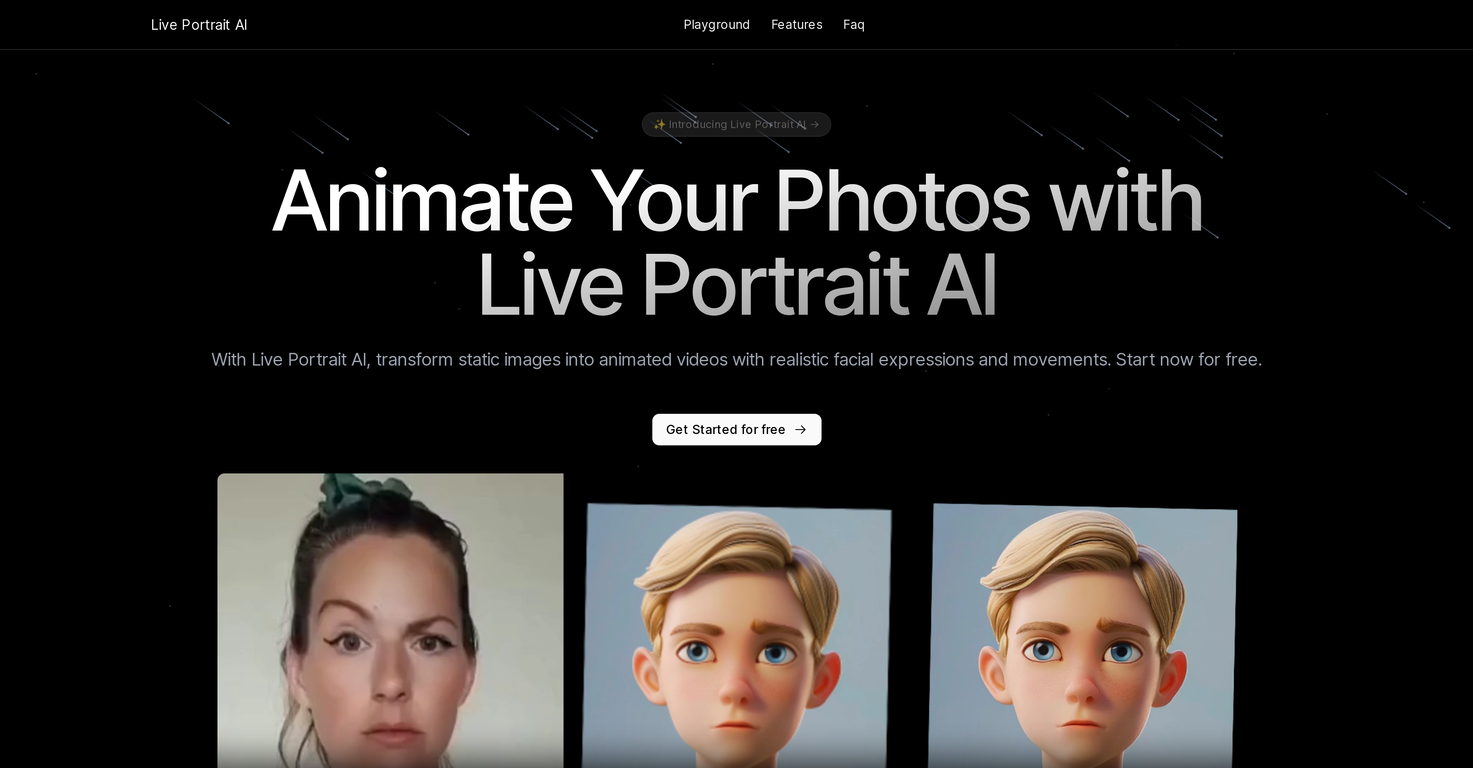Open the Faq section
Viewport: 1473px width, 768px height.
click(853, 24)
